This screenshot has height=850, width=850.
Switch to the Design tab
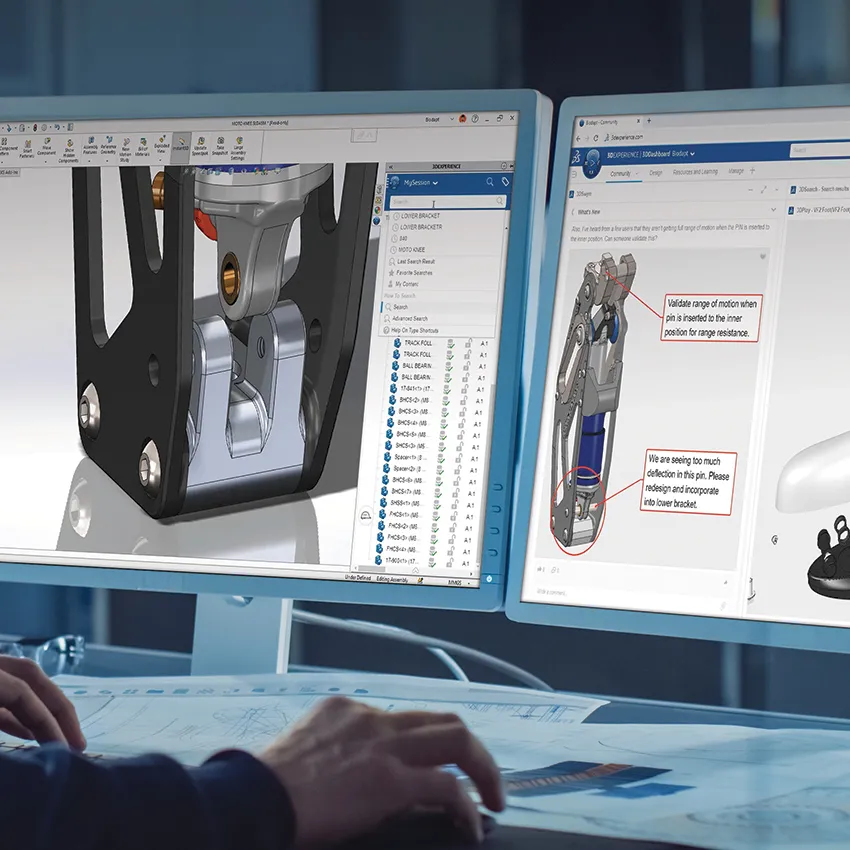click(656, 172)
